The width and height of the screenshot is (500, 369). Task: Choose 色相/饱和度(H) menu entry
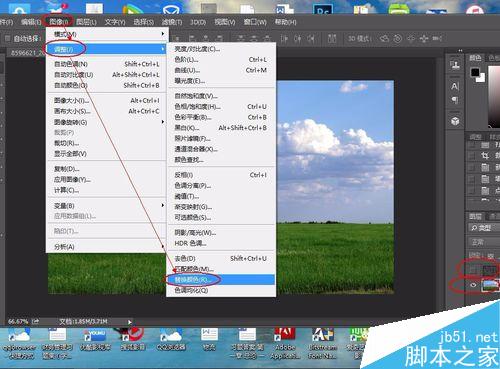tap(221, 107)
